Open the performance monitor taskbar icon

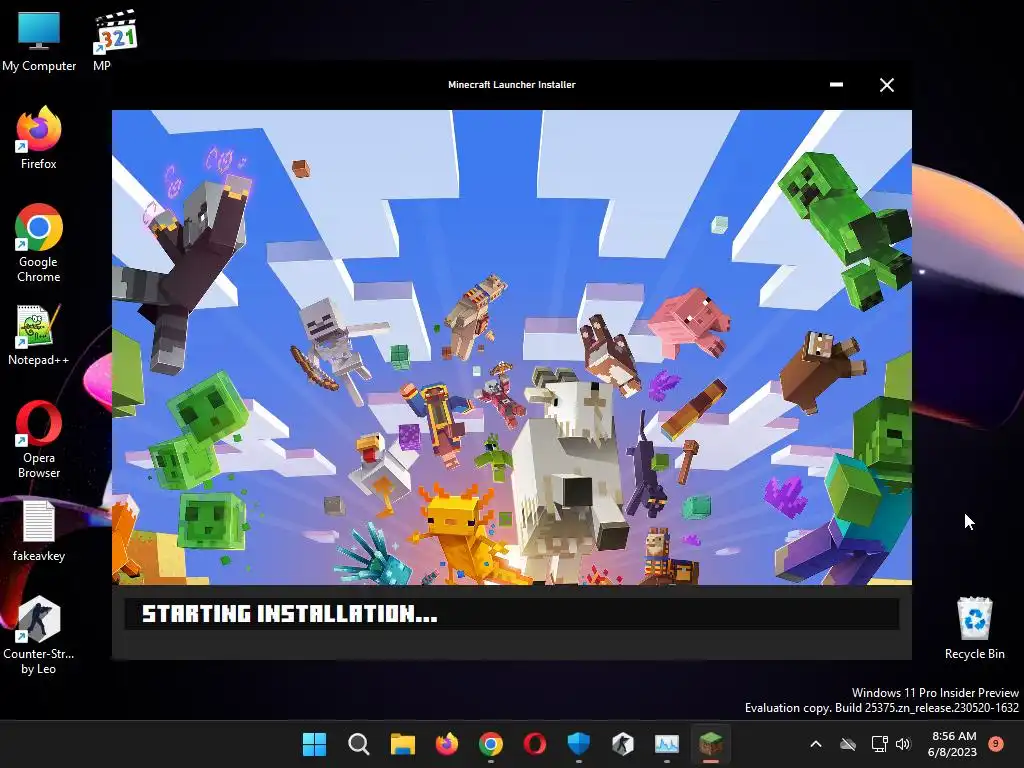(x=667, y=744)
